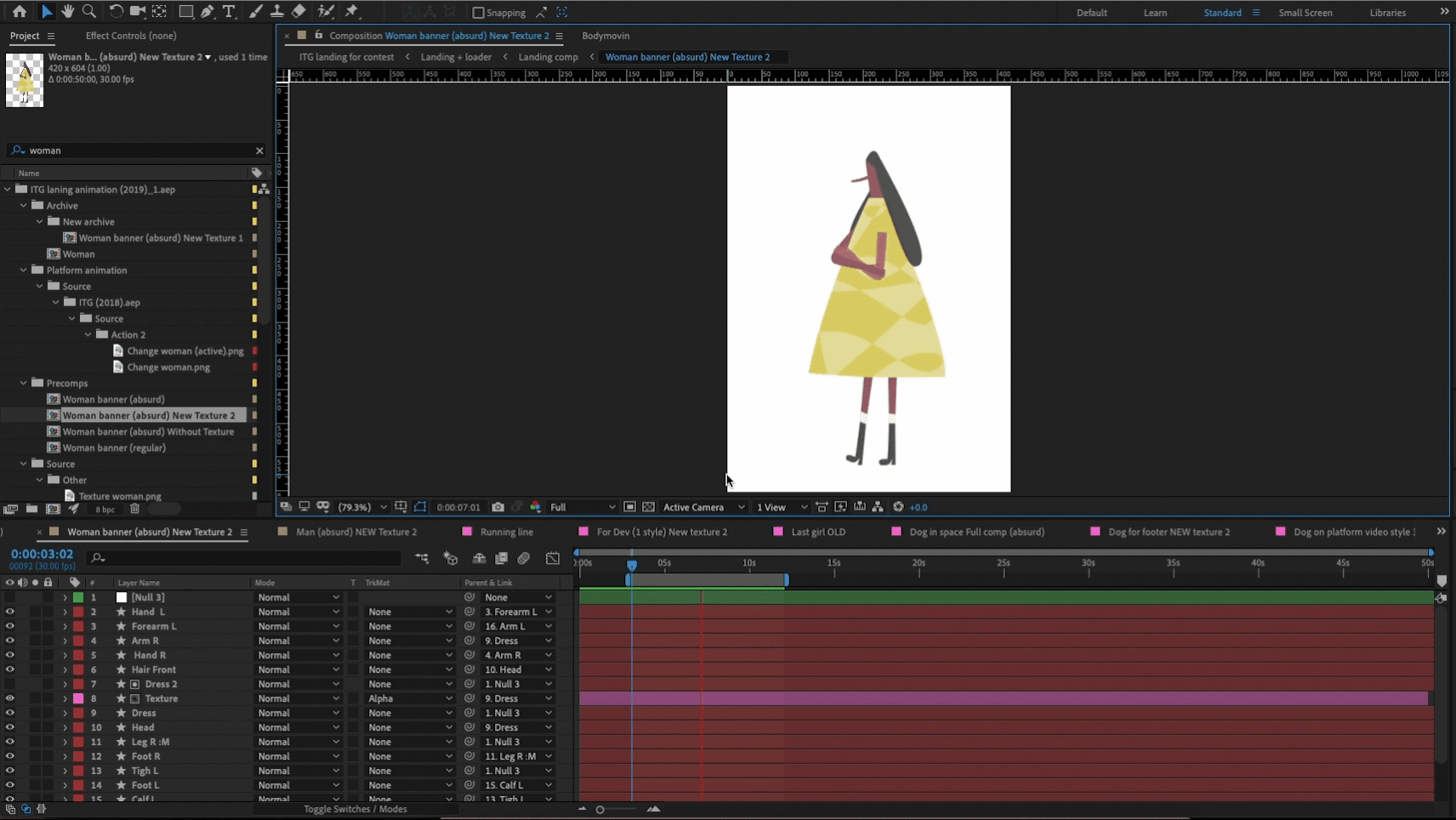Screen dimensions: 1456x820
Task: Select the Zoom magnifier tool
Action: pyautogui.click(x=88, y=12)
